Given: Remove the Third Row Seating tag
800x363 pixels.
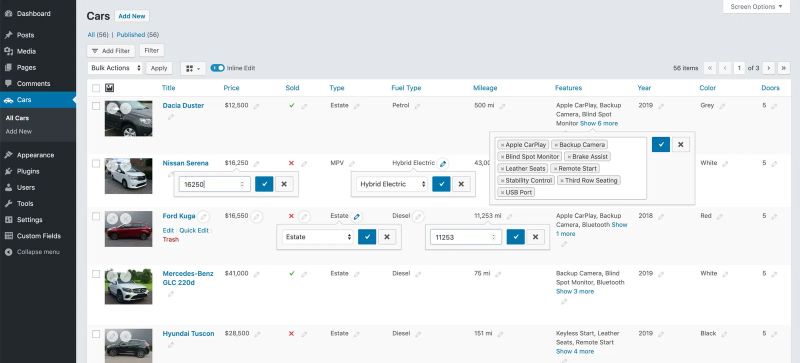Looking at the screenshot, I should coord(562,181).
